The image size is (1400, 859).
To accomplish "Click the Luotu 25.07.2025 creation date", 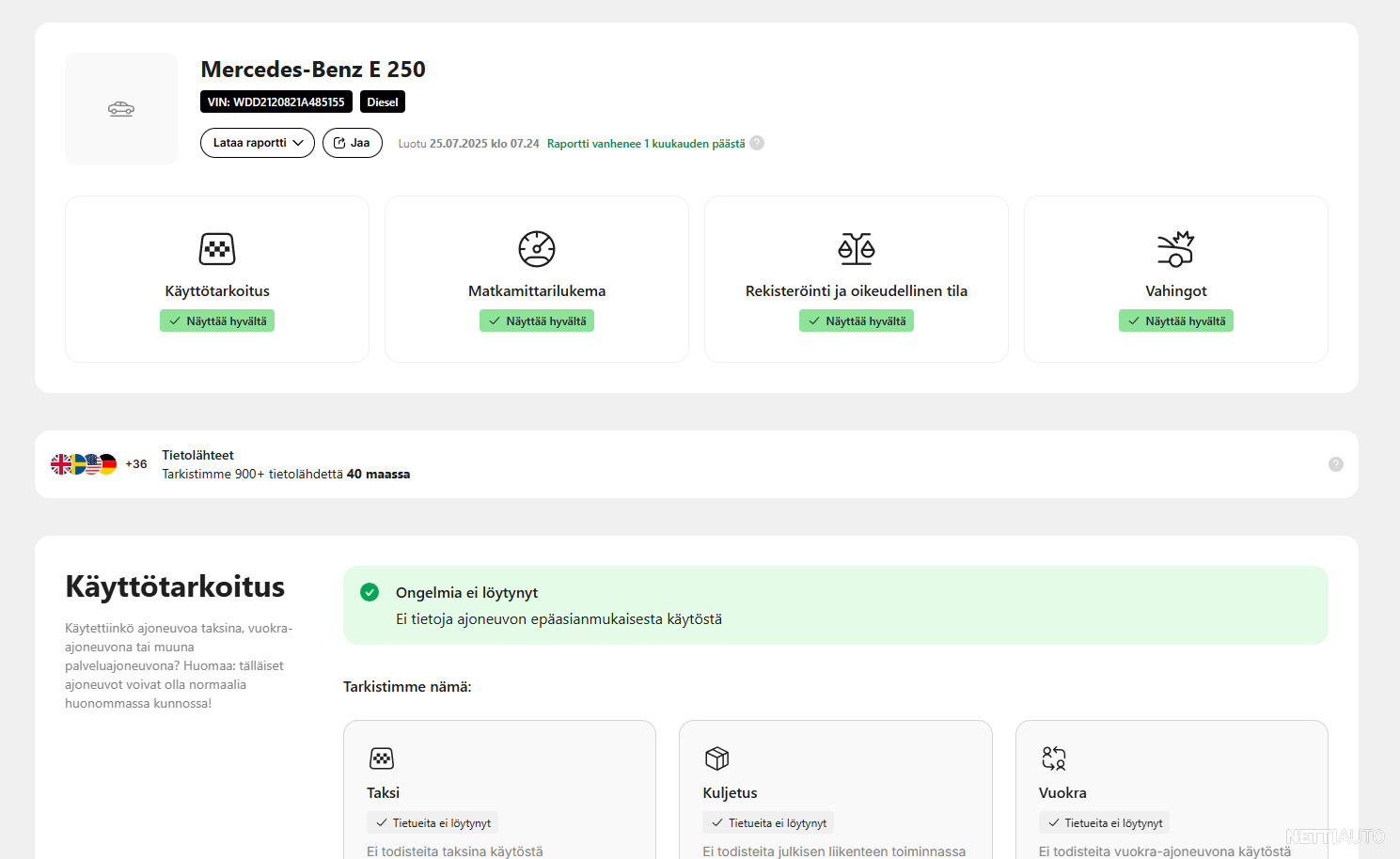I will pos(468,144).
